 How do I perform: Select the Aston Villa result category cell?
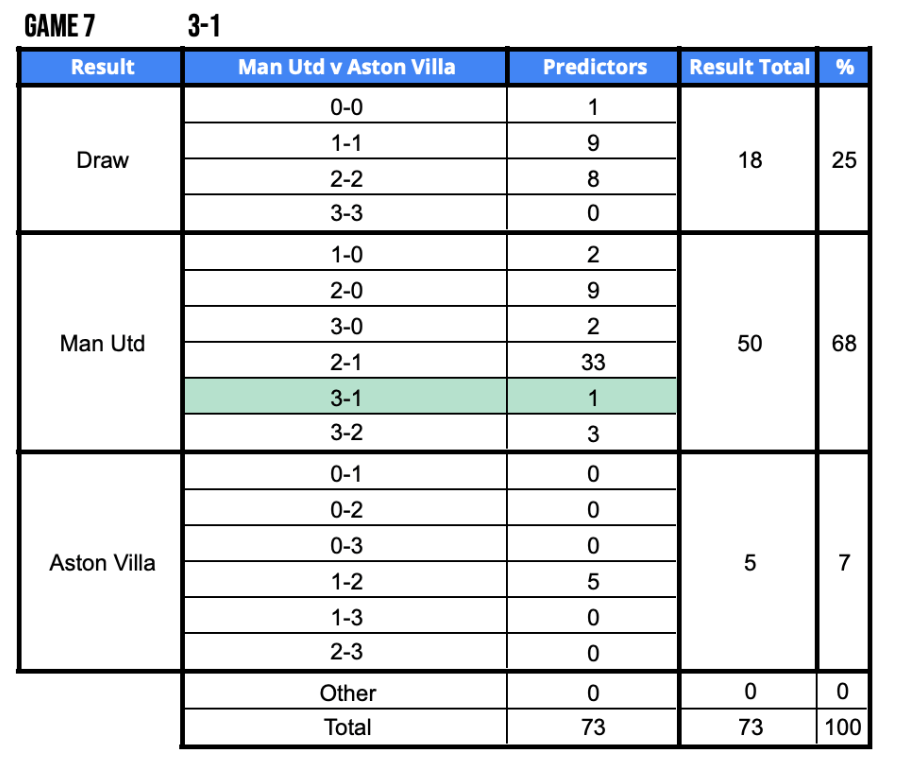point(102,563)
